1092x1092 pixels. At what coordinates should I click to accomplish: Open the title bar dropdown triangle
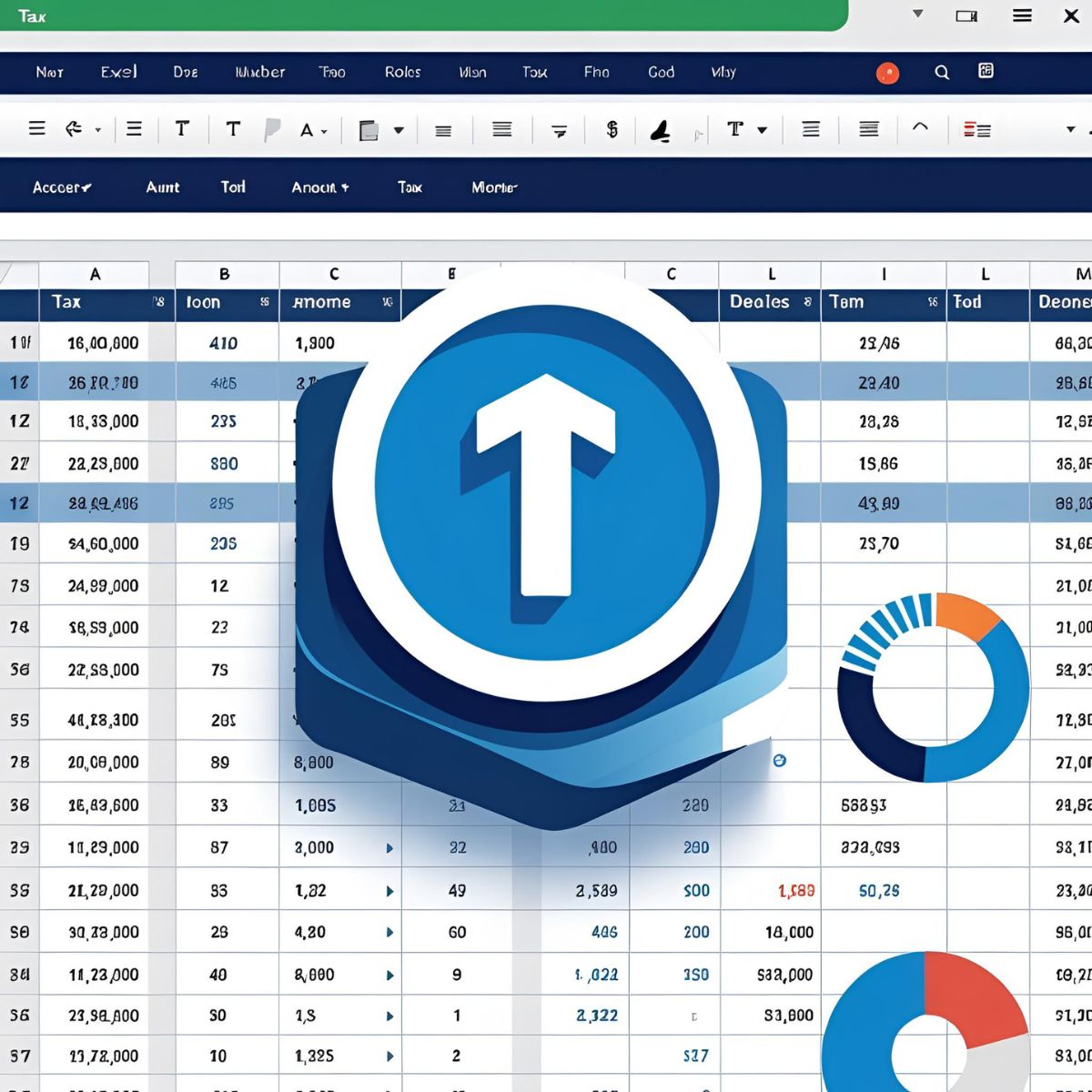[x=917, y=14]
